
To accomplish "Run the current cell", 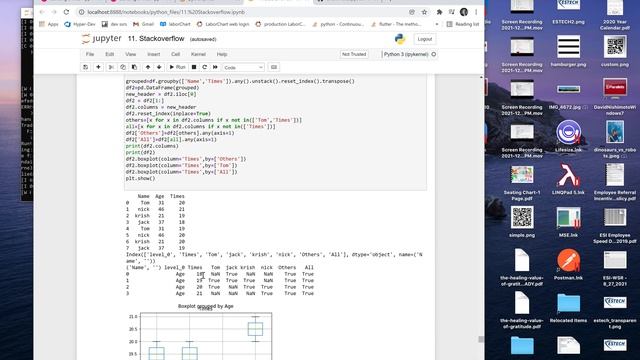I will (178, 67).
